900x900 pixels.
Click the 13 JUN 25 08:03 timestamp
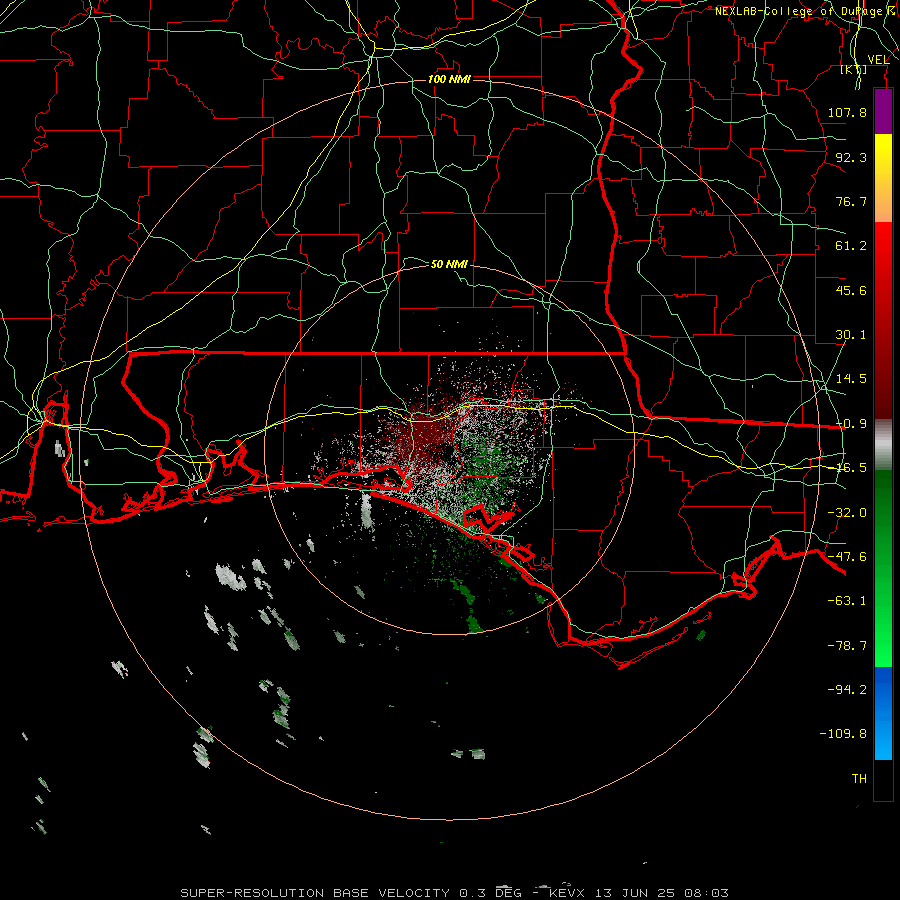[x=662, y=893]
